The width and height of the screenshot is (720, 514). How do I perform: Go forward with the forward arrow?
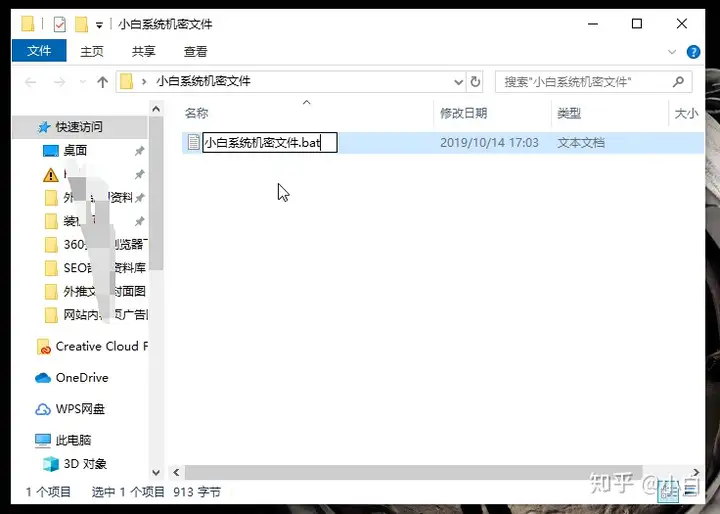59,82
